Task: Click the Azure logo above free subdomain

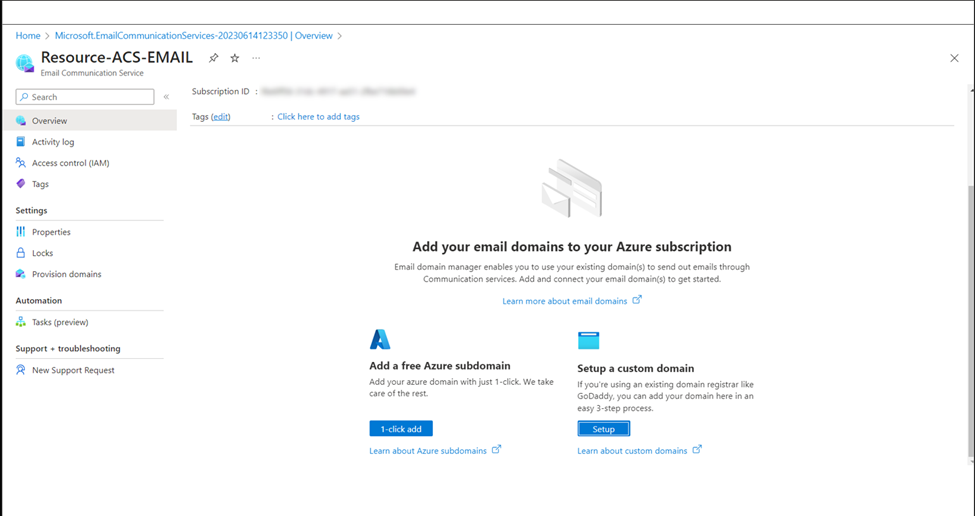Action: tap(380, 339)
